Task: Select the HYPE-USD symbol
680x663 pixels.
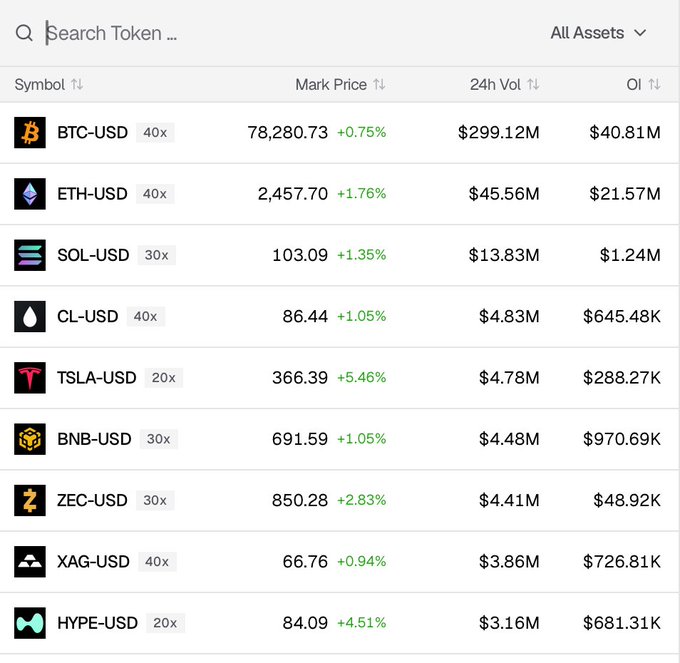Action: click(x=98, y=623)
